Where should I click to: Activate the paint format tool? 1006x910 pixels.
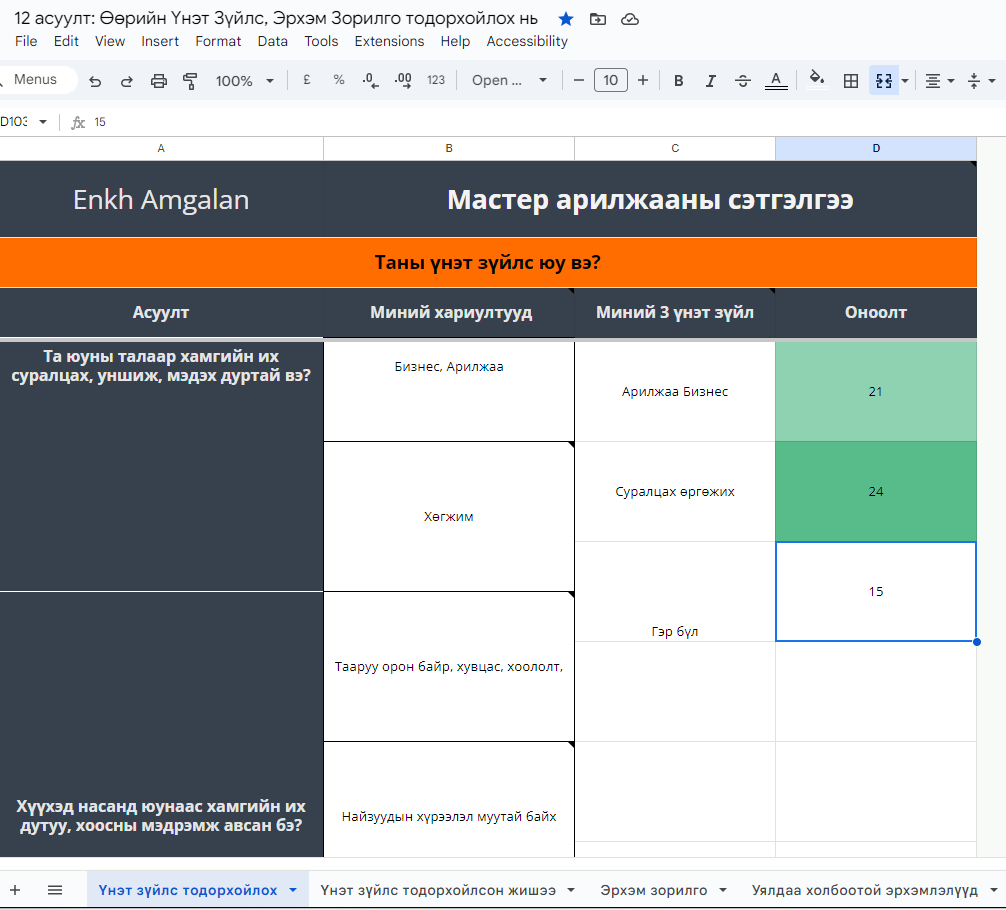(x=190, y=81)
